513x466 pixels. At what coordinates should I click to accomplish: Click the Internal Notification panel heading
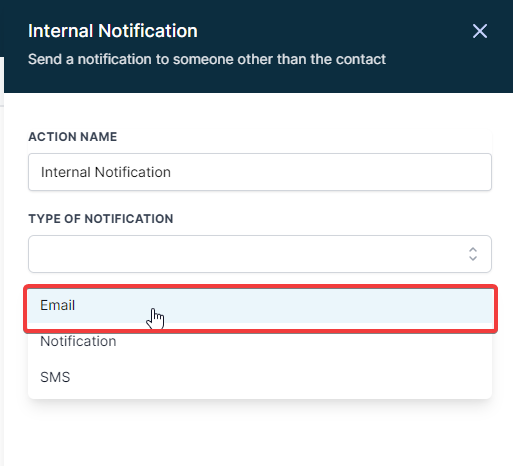coord(113,31)
